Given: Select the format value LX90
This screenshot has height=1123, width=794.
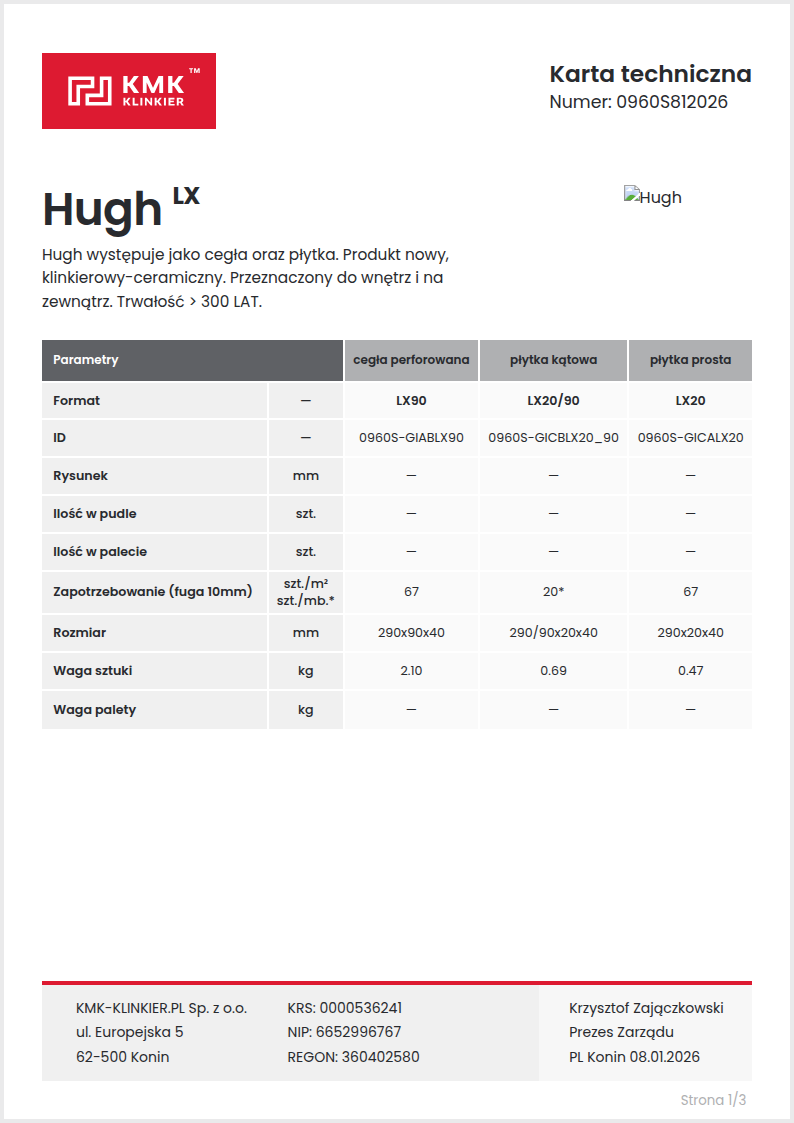Looking at the screenshot, I should pos(411,400).
